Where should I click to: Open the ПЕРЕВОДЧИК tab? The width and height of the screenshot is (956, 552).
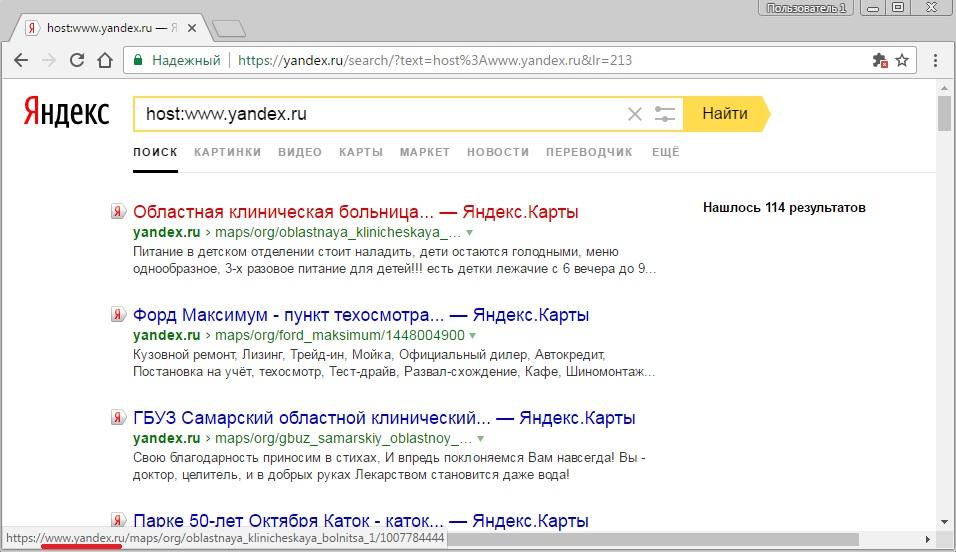(589, 152)
